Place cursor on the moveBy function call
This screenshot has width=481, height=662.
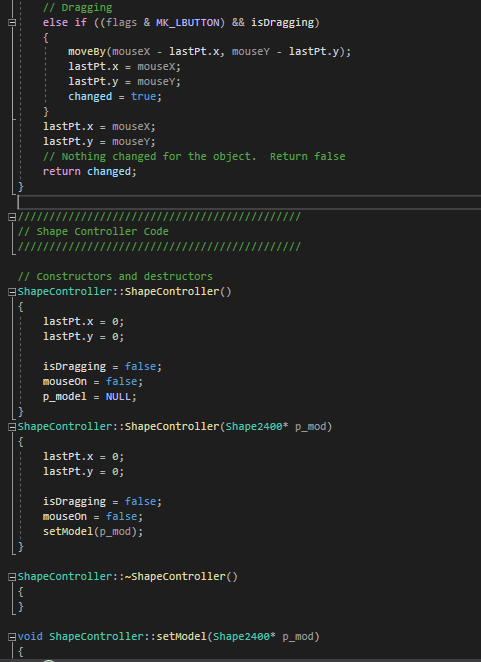(x=87, y=52)
